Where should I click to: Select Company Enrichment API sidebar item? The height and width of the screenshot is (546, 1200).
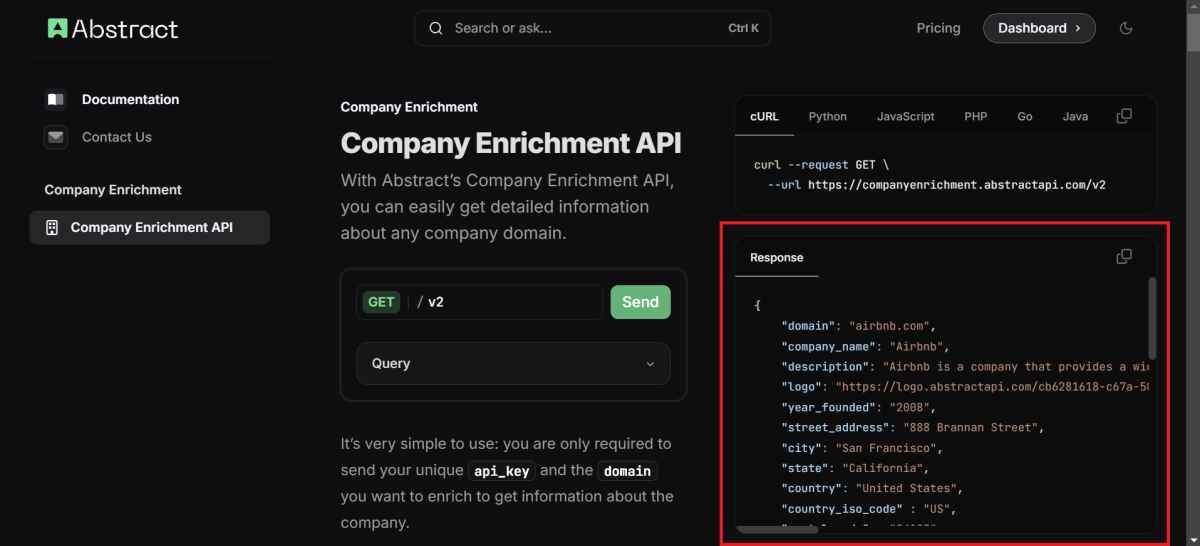150,227
